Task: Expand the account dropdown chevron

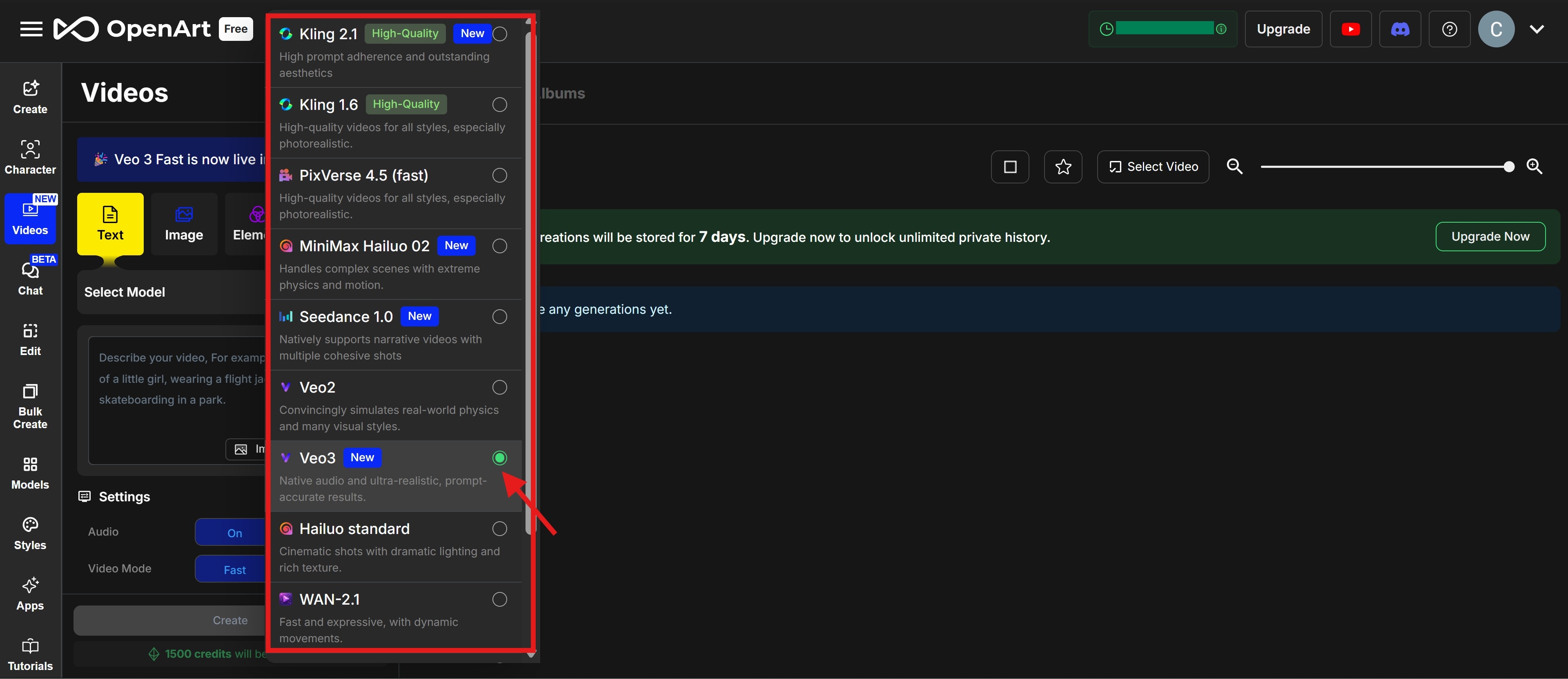Action: tap(1536, 29)
